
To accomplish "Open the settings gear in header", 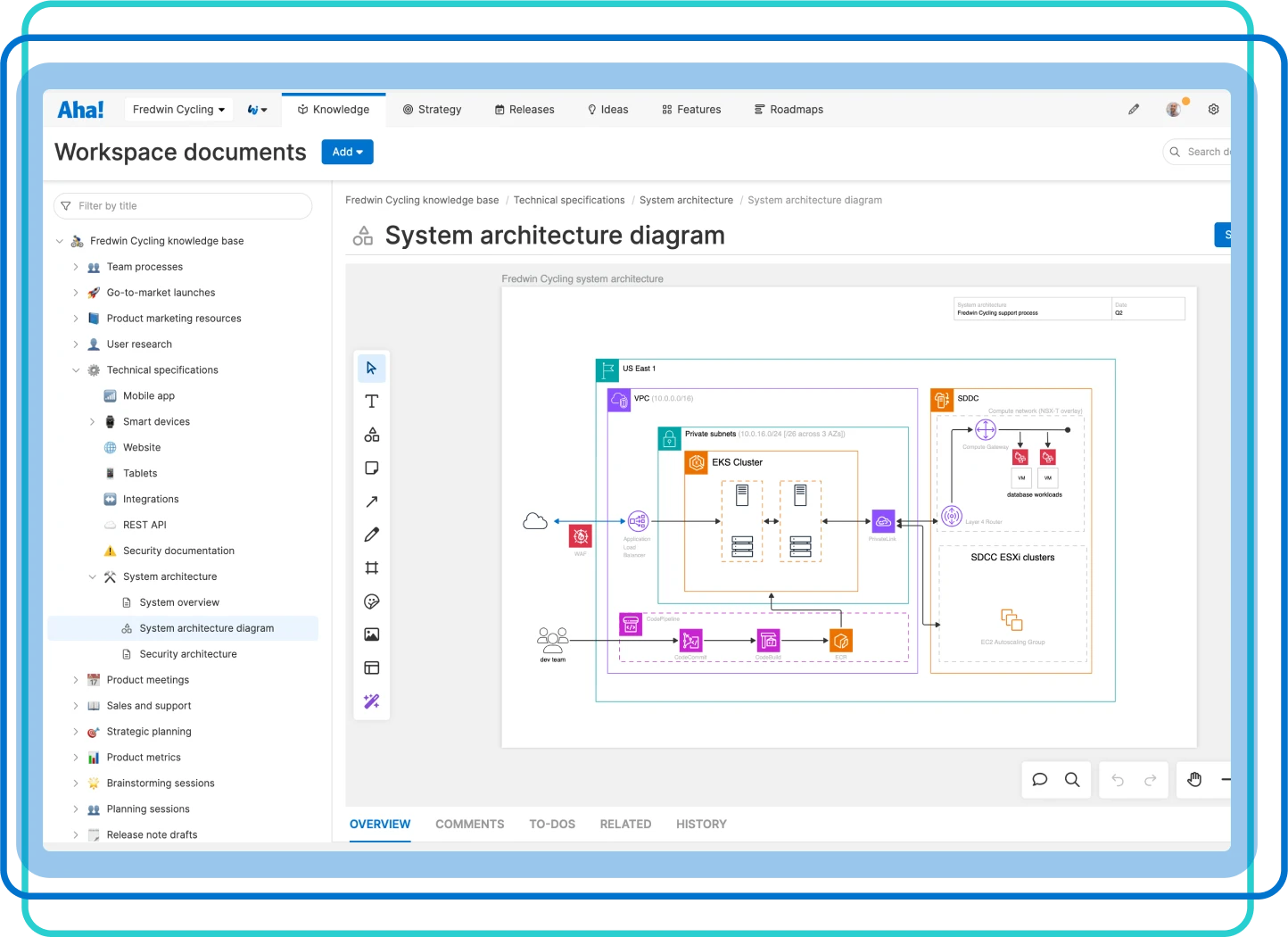I will point(1214,109).
